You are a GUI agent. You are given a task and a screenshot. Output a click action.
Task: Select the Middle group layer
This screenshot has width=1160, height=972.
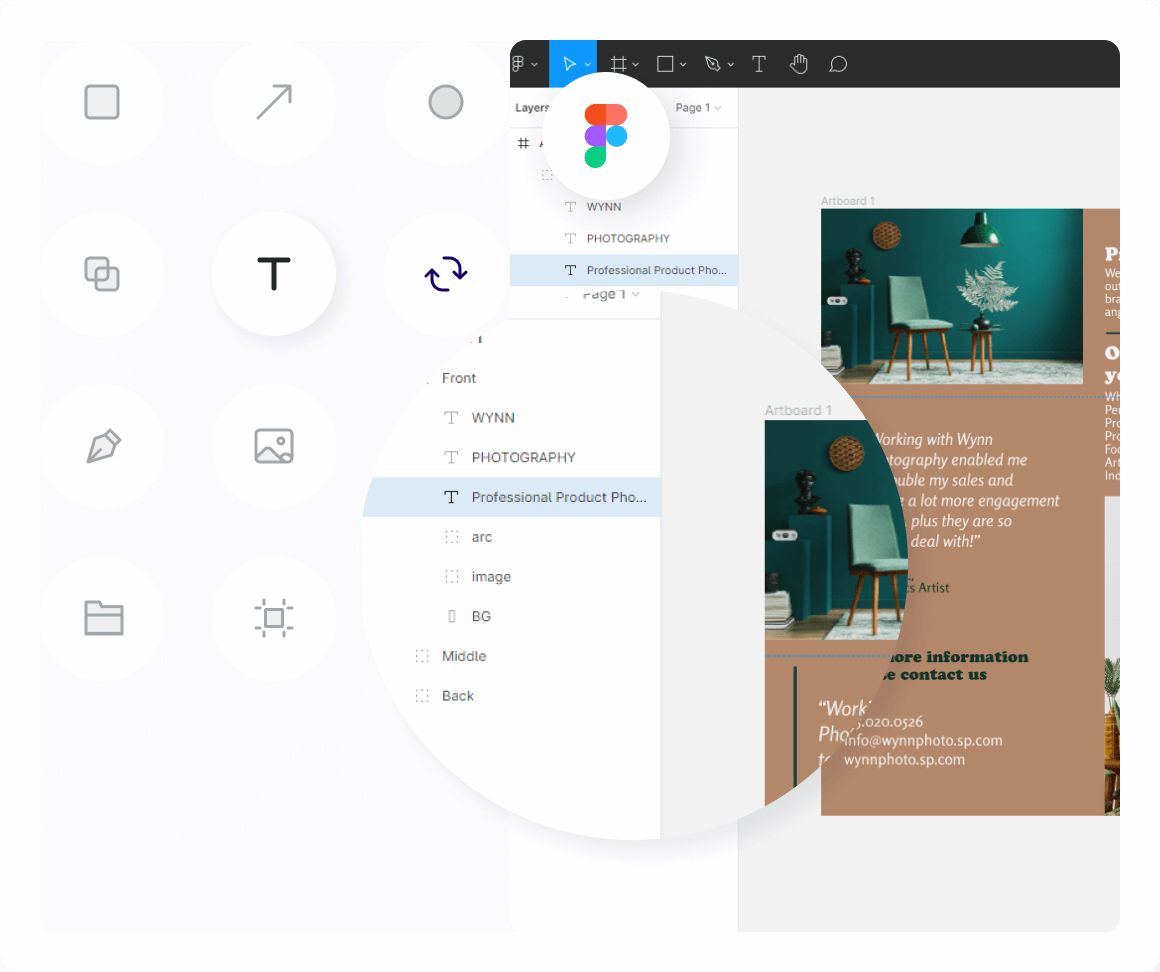coord(464,656)
